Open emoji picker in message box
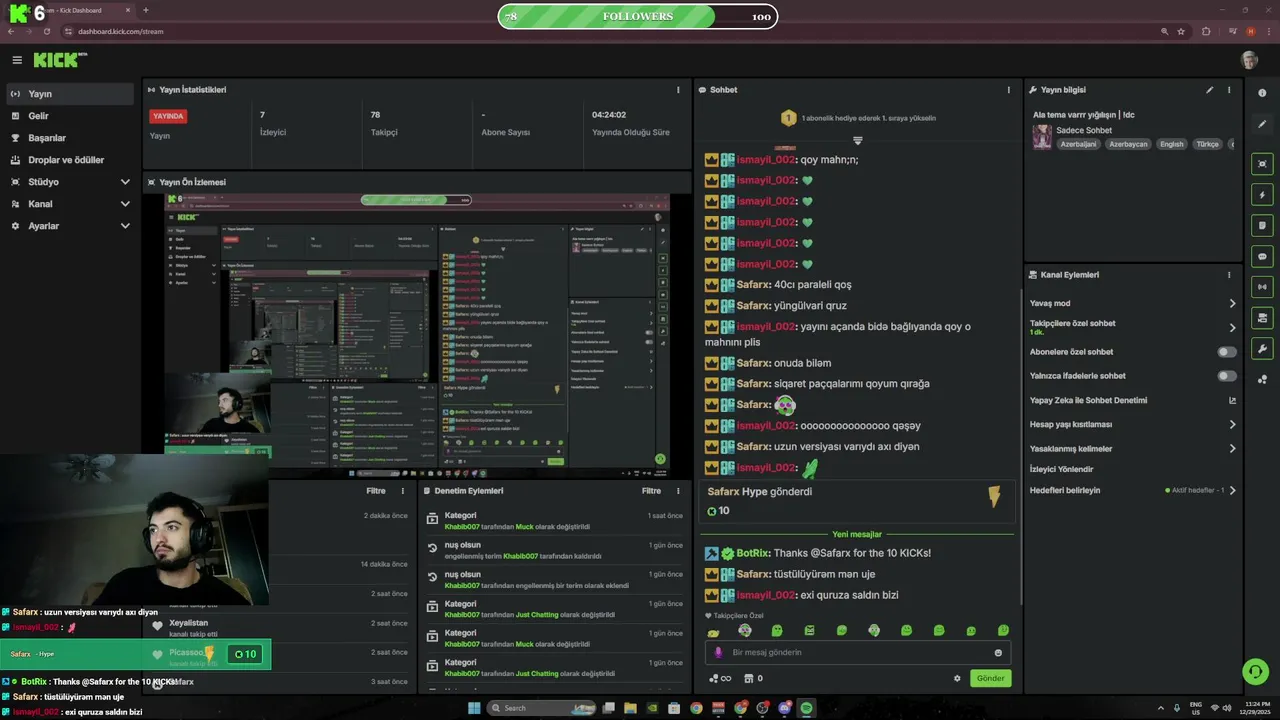This screenshot has height=720, width=1280. (998, 653)
